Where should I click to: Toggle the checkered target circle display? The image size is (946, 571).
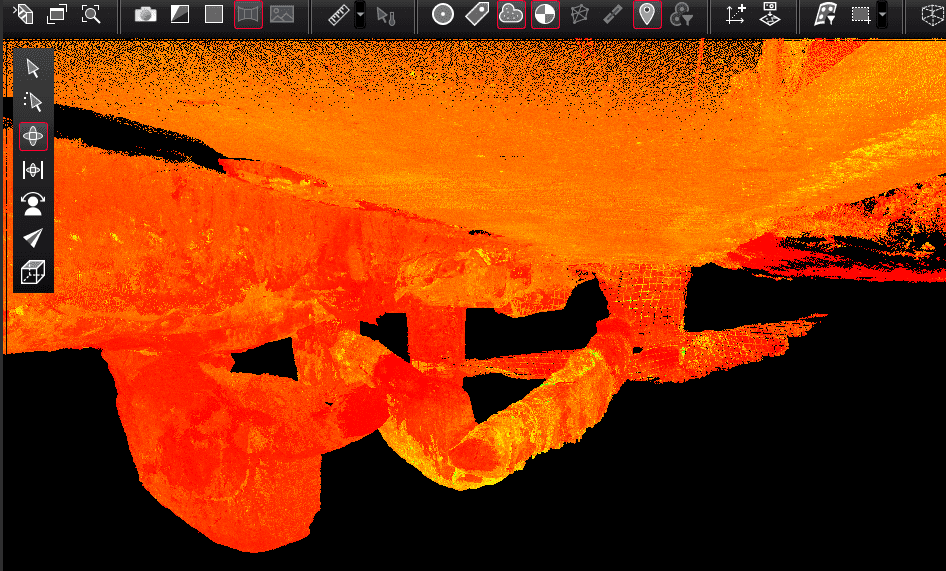click(545, 14)
